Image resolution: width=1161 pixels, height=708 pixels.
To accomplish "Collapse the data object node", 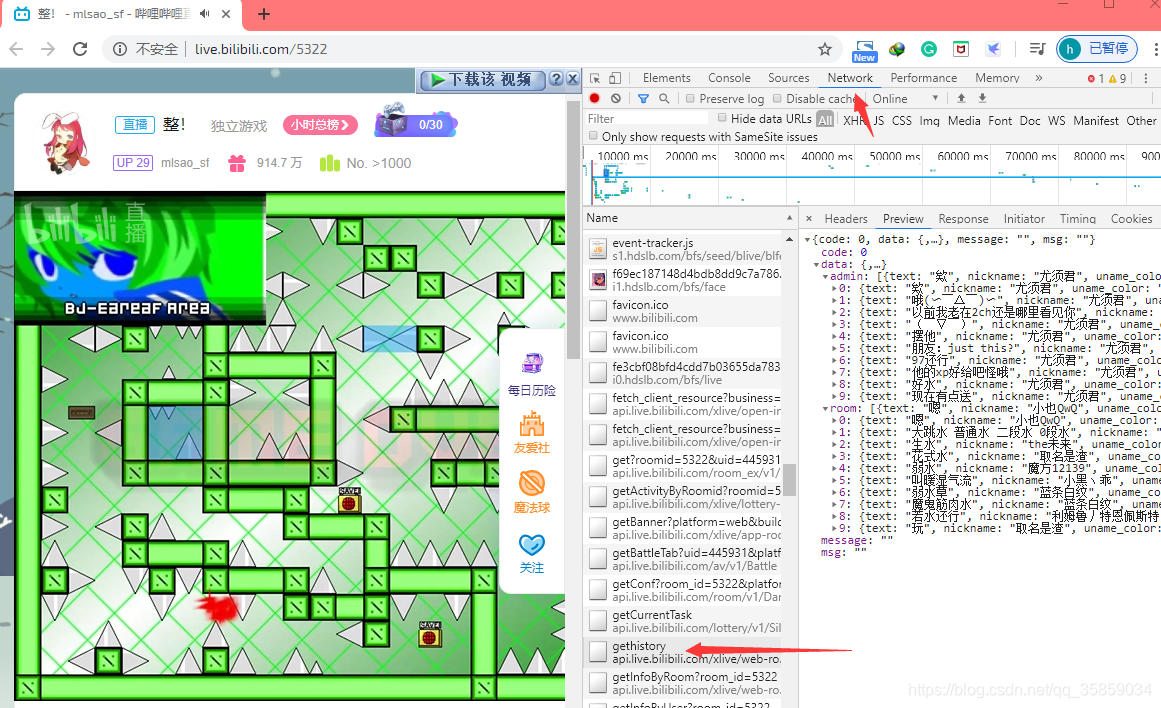I will 817,264.
